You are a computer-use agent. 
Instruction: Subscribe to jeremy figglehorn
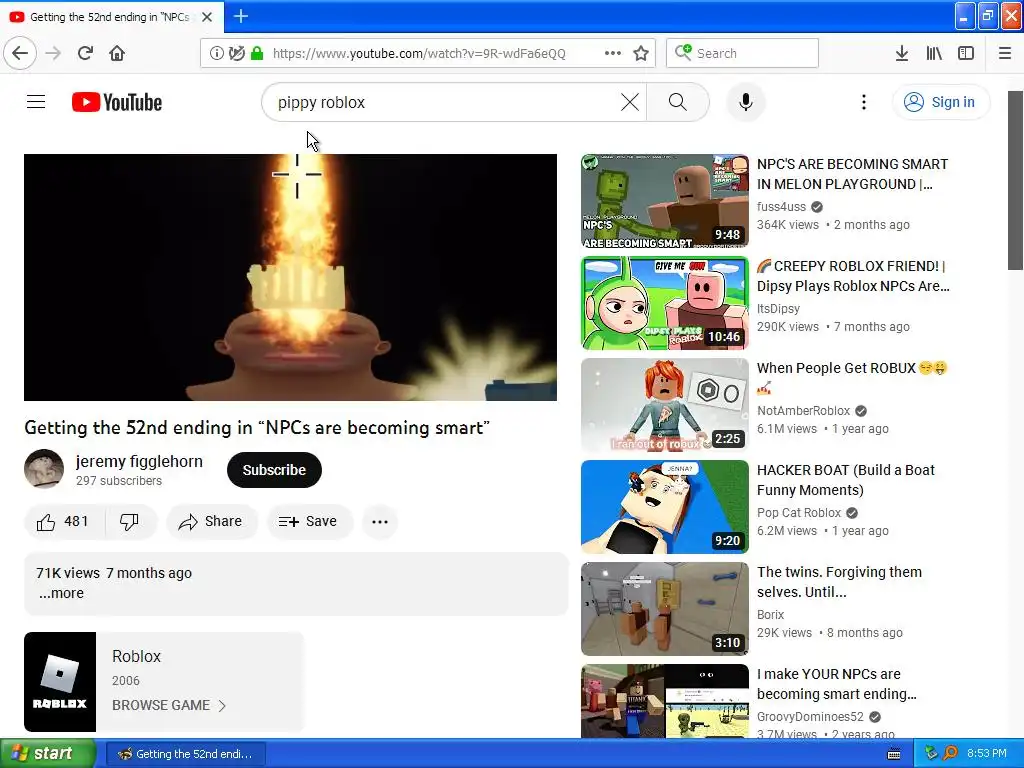pyautogui.click(x=274, y=470)
